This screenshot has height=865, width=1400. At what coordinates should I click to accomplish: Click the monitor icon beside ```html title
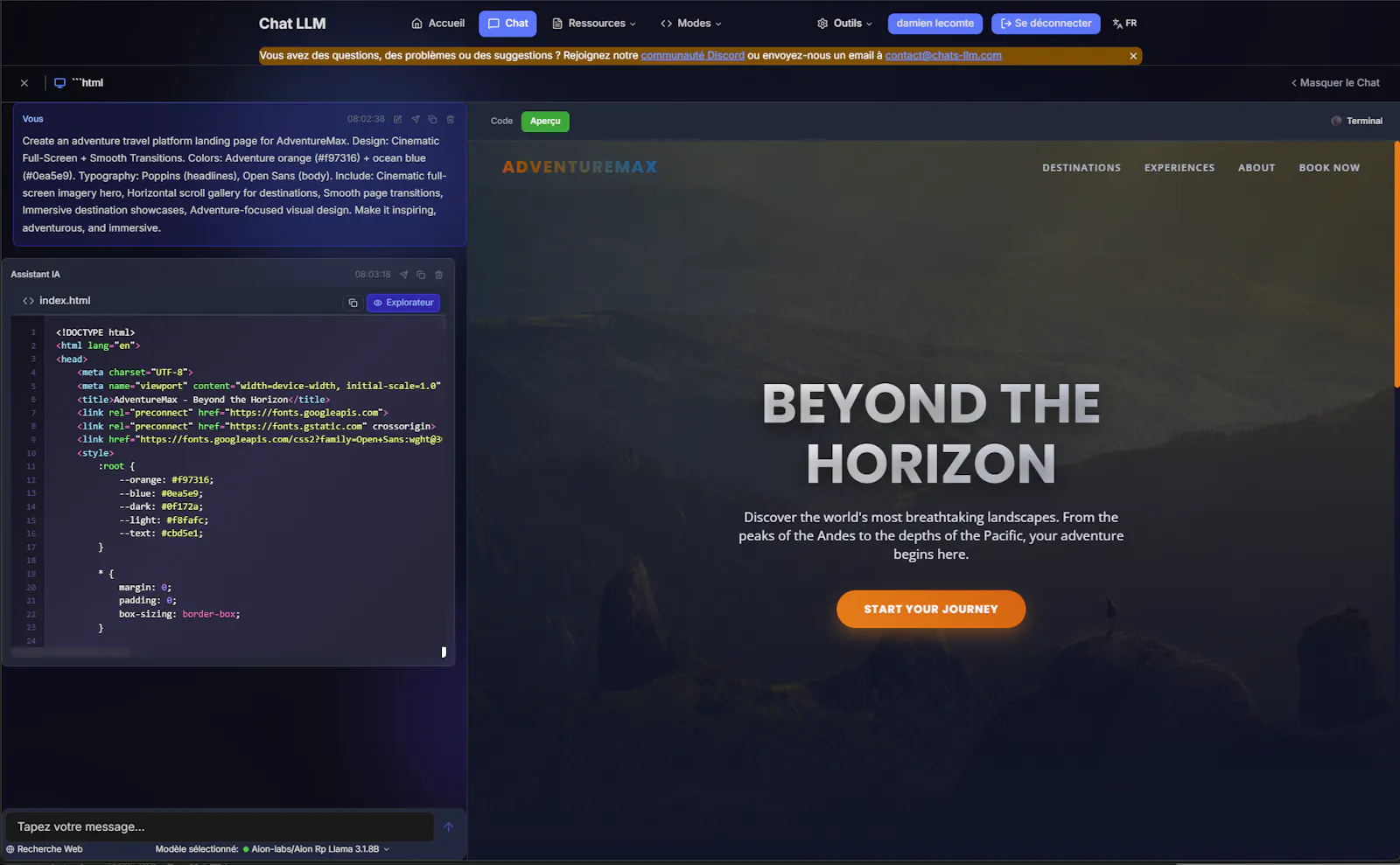click(59, 83)
